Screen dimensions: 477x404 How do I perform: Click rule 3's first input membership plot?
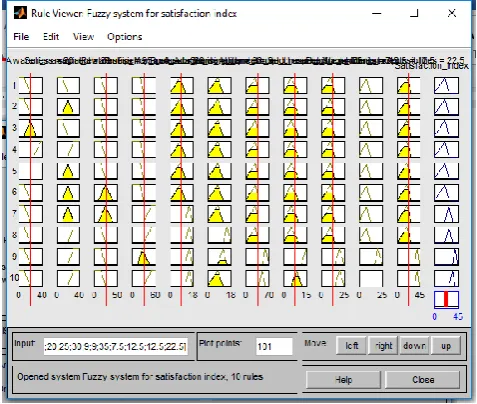[31, 128]
